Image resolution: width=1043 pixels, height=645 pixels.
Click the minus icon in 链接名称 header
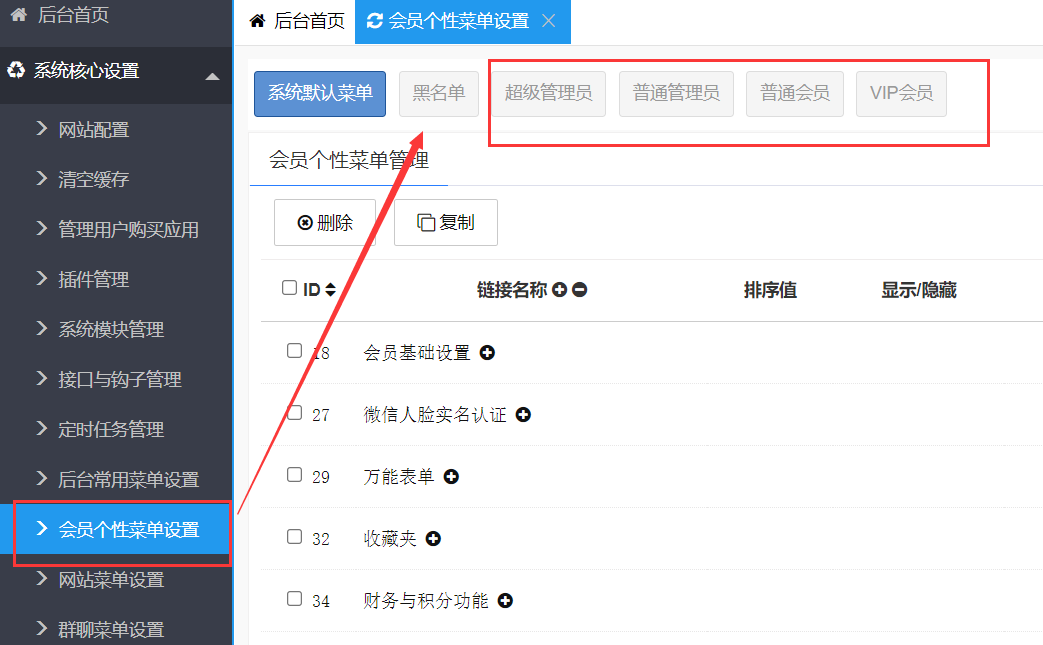[579, 290]
